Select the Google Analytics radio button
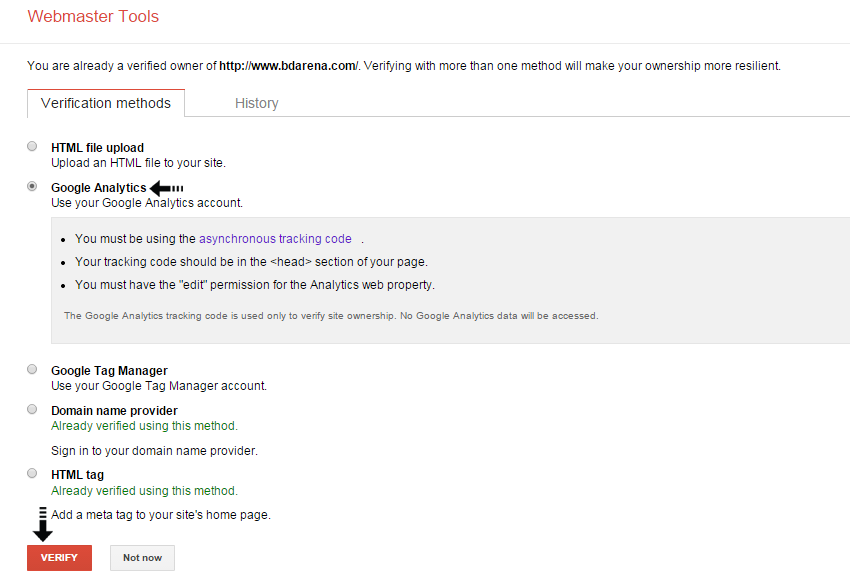This screenshot has width=850, height=584. 33,186
